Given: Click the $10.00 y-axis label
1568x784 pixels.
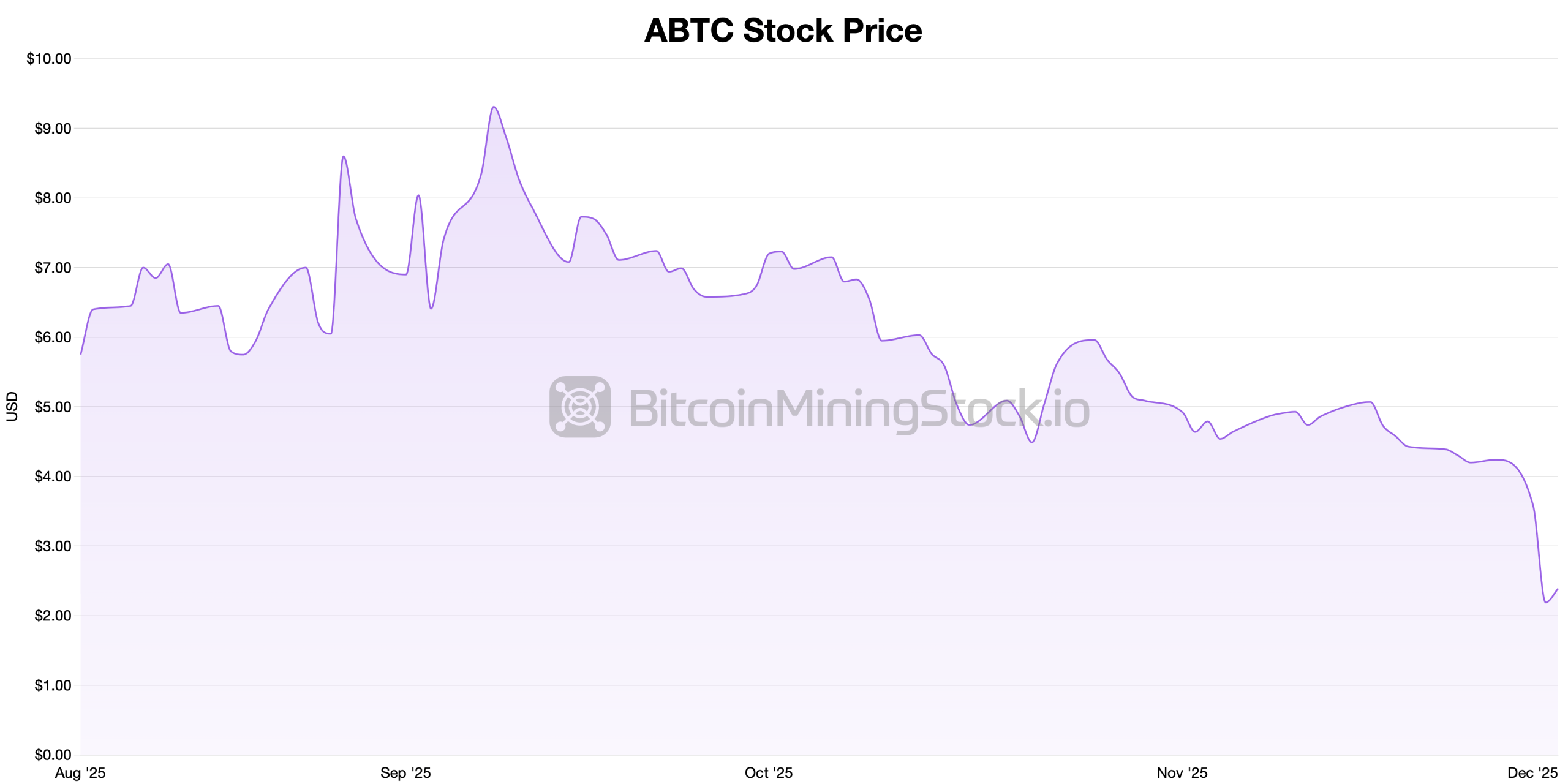Looking at the screenshot, I should (x=49, y=59).
